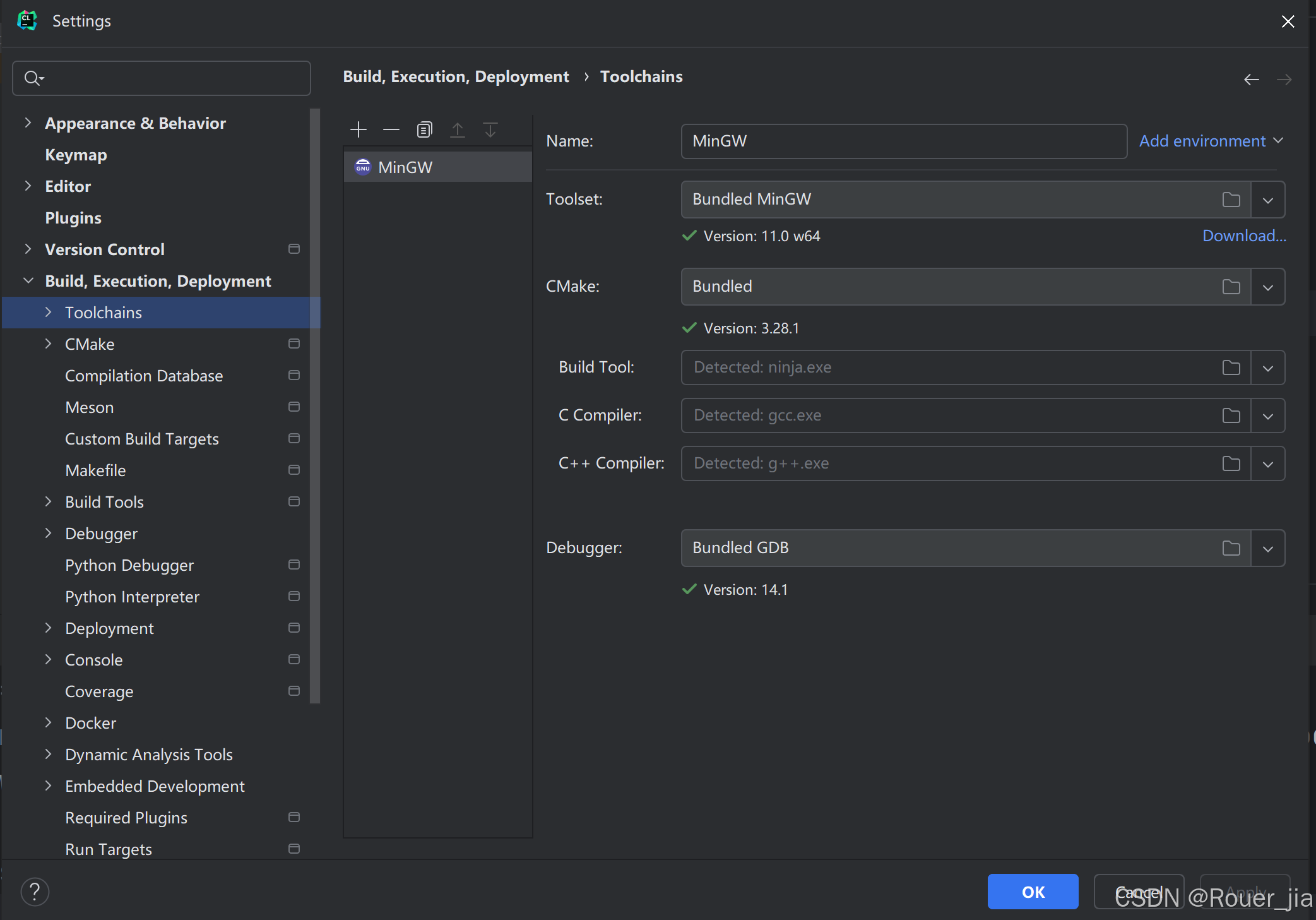Expand the Debugger settings node
1316x920 pixels.
(x=48, y=534)
